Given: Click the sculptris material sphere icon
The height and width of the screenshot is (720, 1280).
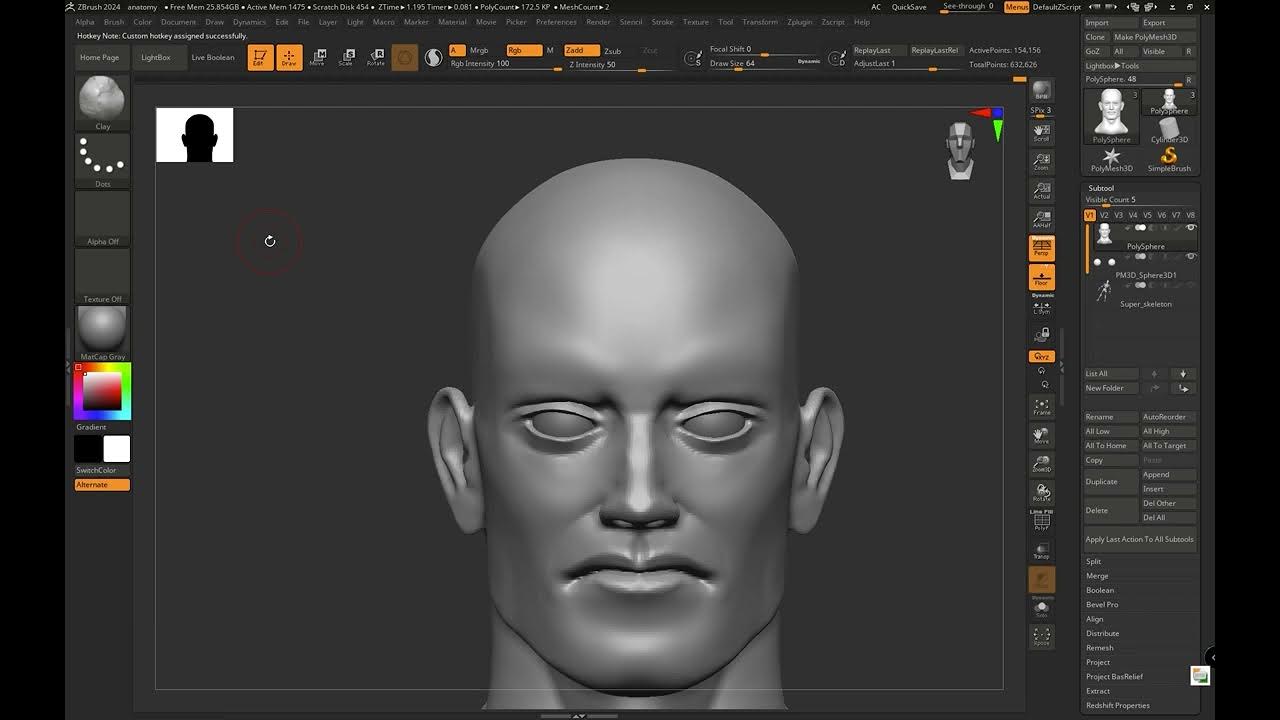Looking at the screenshot, I should pos(433,58).
